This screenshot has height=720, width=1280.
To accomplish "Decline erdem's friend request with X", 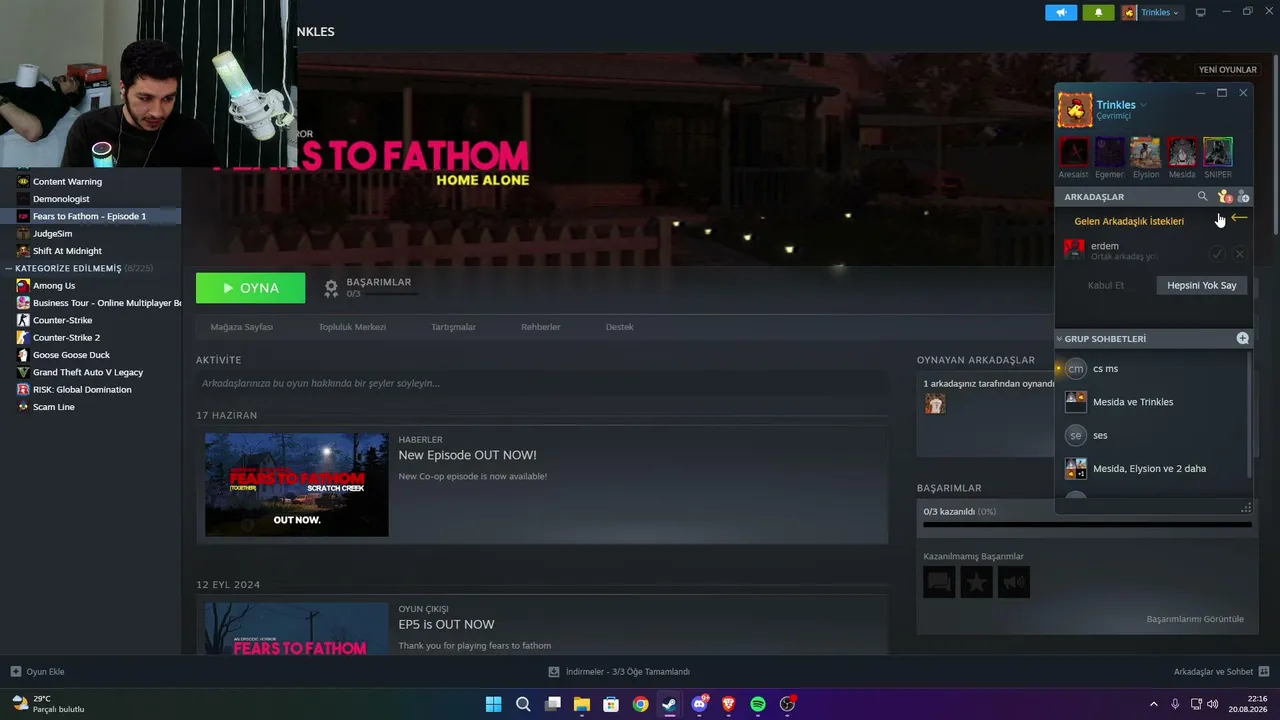I will pos(1240,254).
